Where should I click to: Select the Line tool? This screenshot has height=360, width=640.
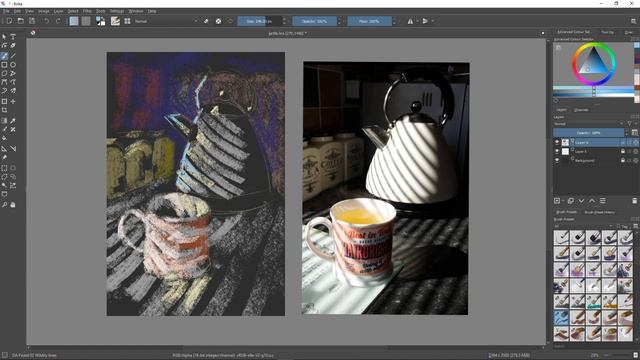point(13,56)
